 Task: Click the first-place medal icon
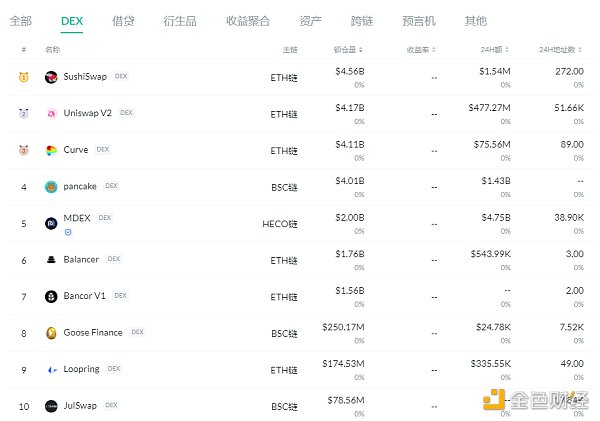point(23,77)
